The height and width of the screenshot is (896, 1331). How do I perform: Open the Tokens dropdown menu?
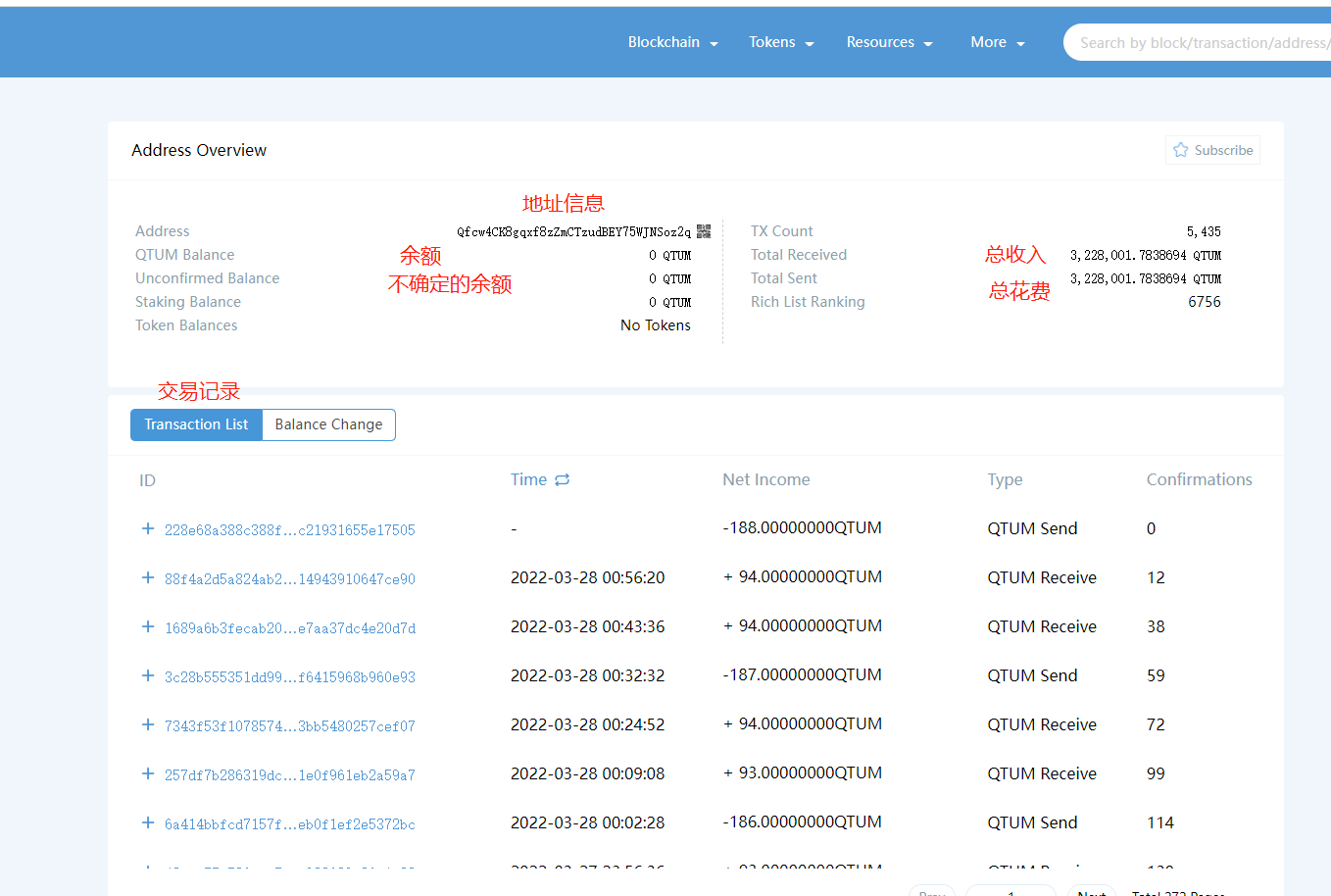(781, 42)
